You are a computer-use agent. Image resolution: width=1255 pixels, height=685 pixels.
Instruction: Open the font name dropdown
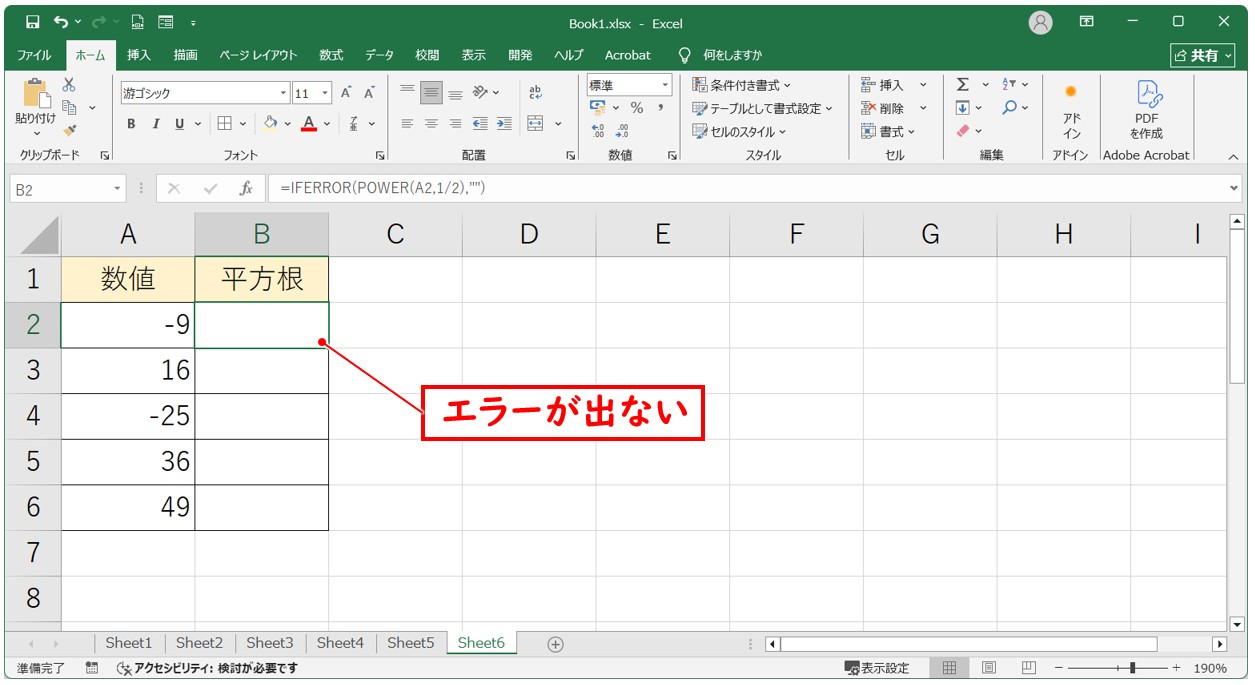[x=284, y=92]
